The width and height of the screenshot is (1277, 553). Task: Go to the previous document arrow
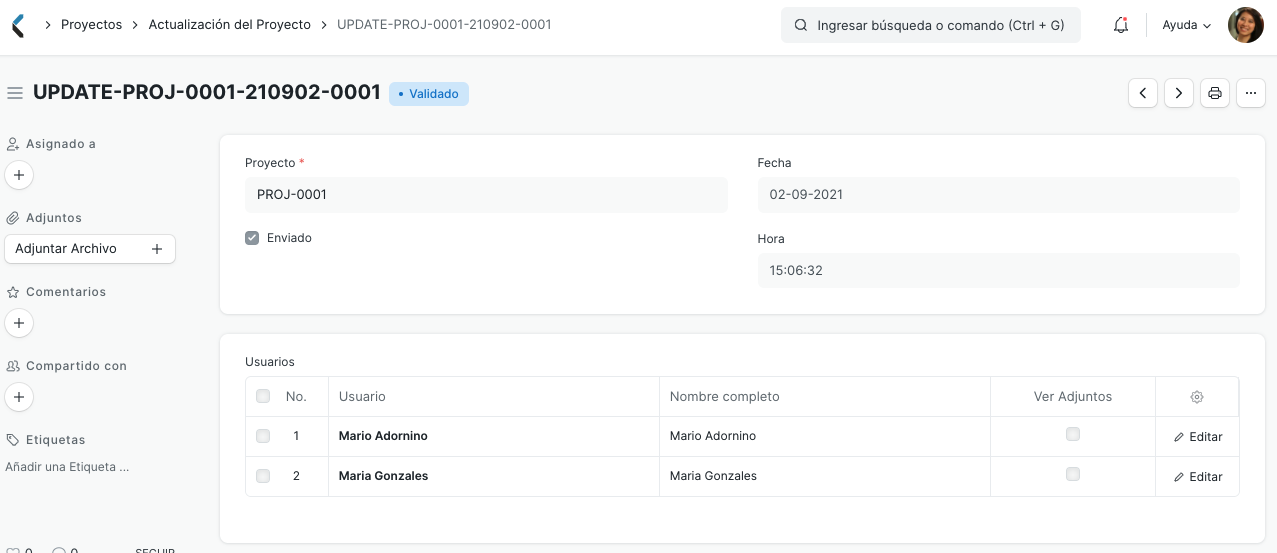[1143, 93]
